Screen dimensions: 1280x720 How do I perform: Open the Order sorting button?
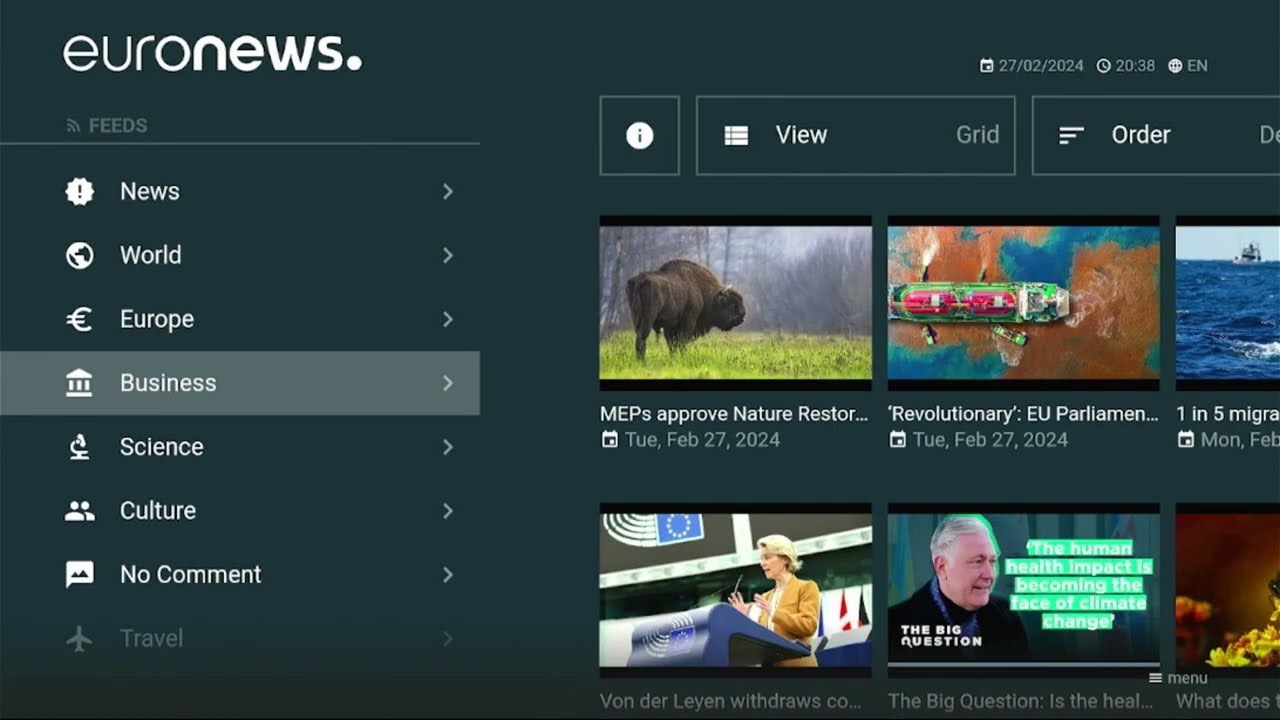(1156, 135)
